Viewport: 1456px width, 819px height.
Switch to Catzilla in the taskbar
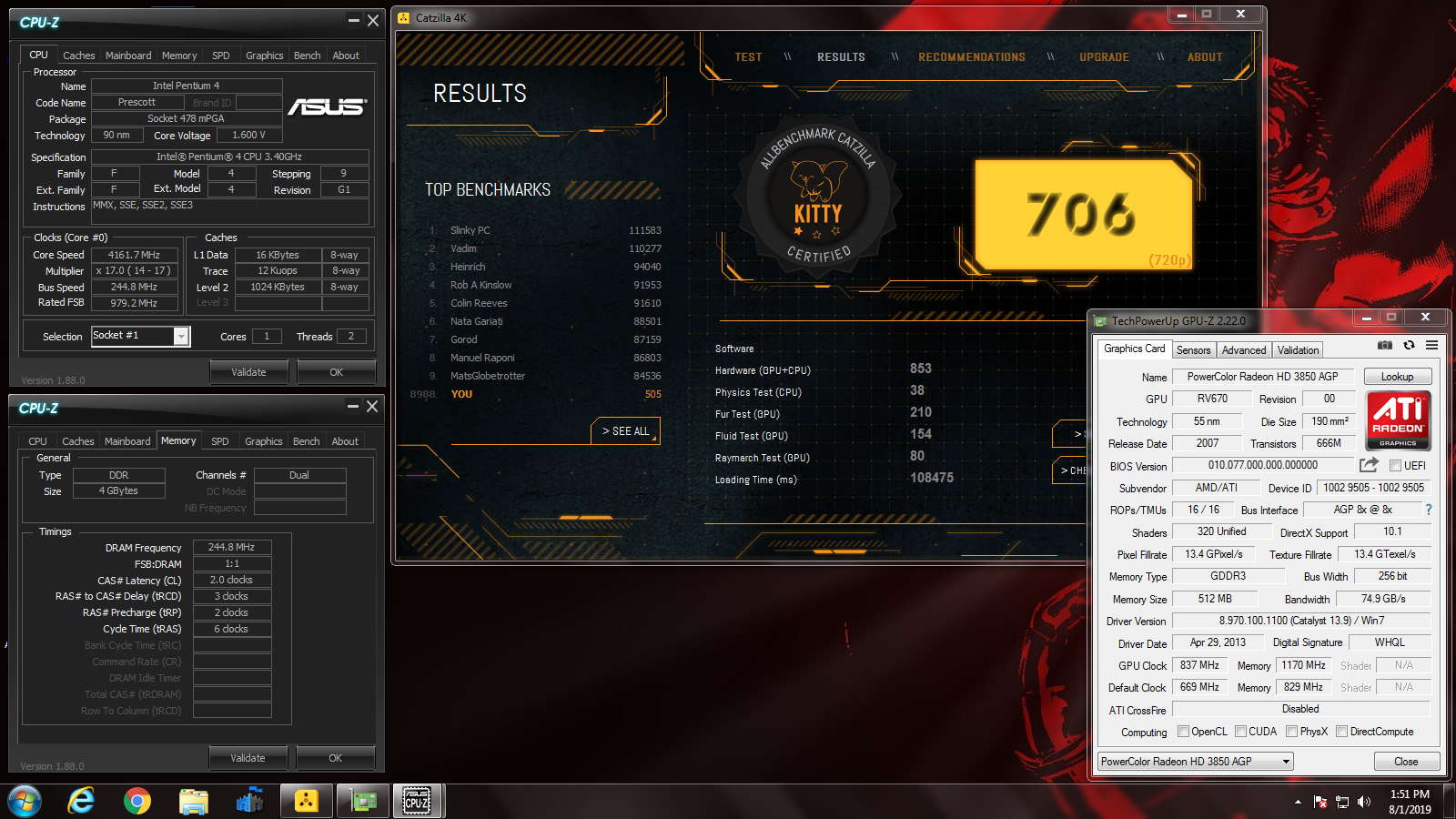[x=307, y=801]
